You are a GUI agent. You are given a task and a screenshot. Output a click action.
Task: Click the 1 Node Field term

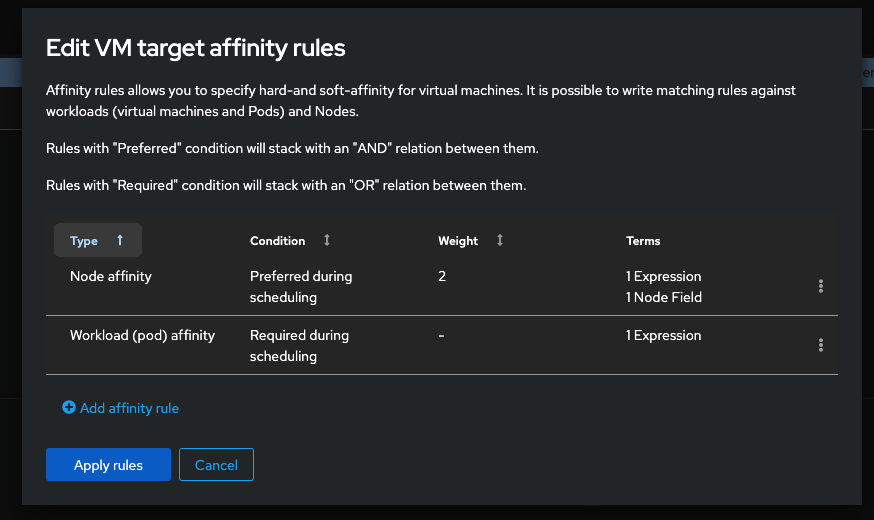tap(664, 297)
